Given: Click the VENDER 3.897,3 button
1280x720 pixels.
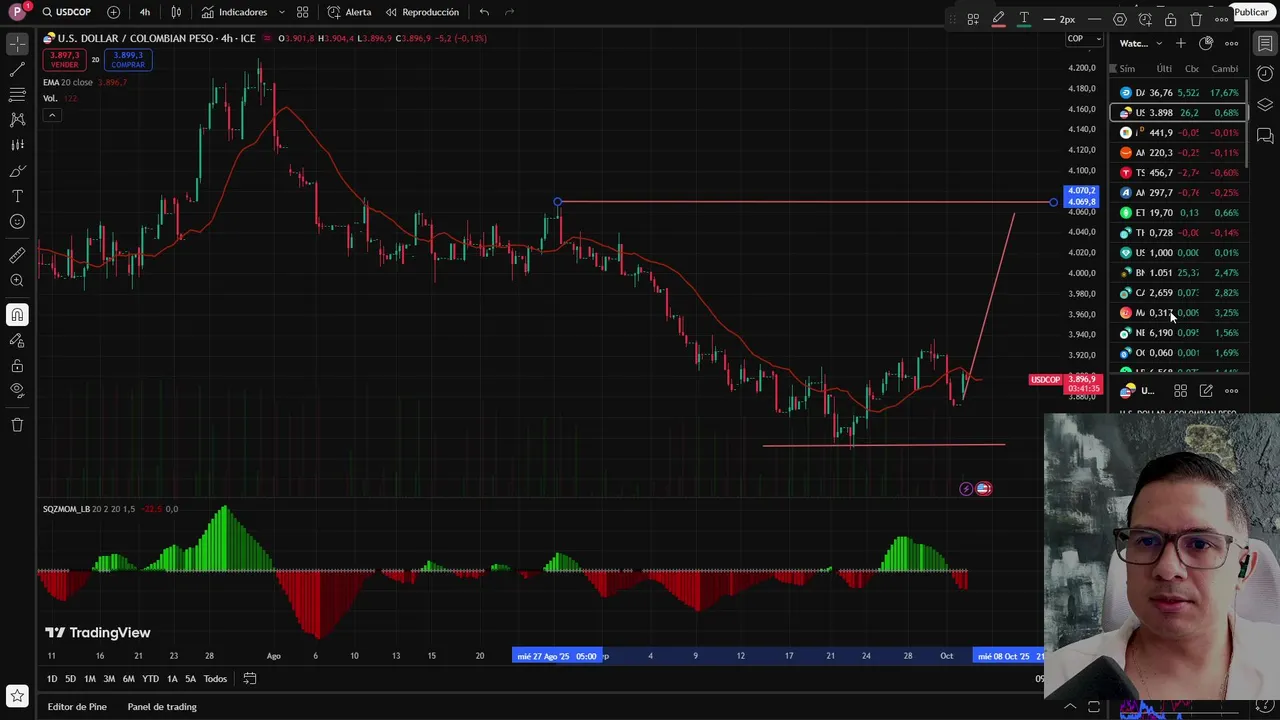Looking at the screenshot, I should 65,60.
